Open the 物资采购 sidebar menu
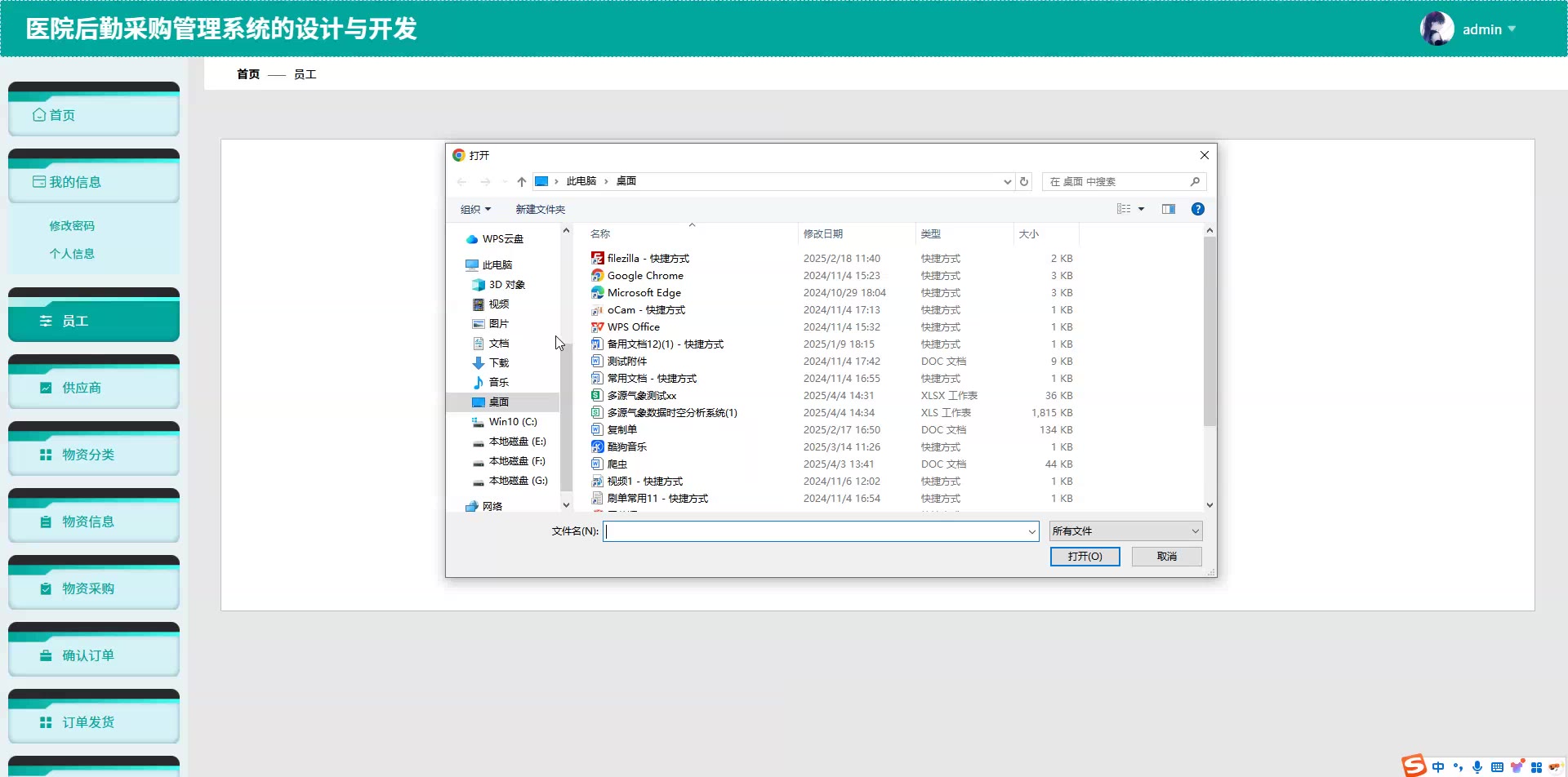The width and height of the screenshot is (1568, 777). tap(94, 588)
